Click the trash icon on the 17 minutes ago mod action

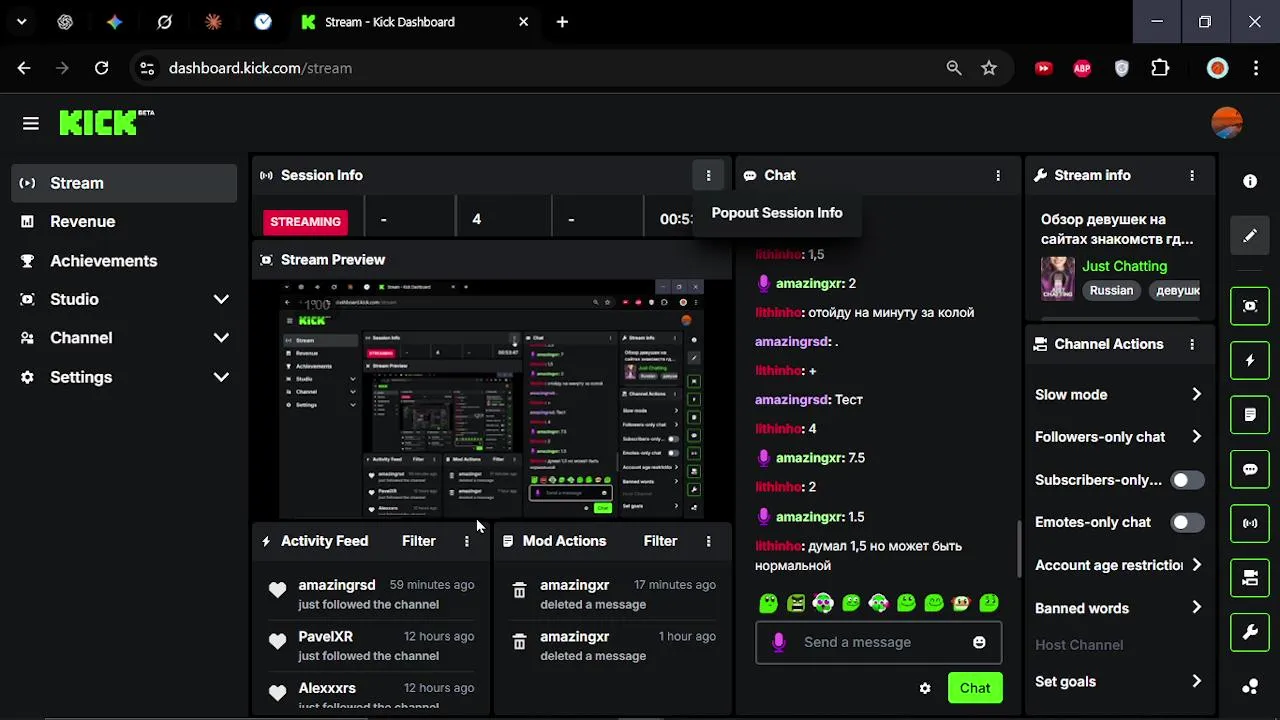tap(519, 591)
